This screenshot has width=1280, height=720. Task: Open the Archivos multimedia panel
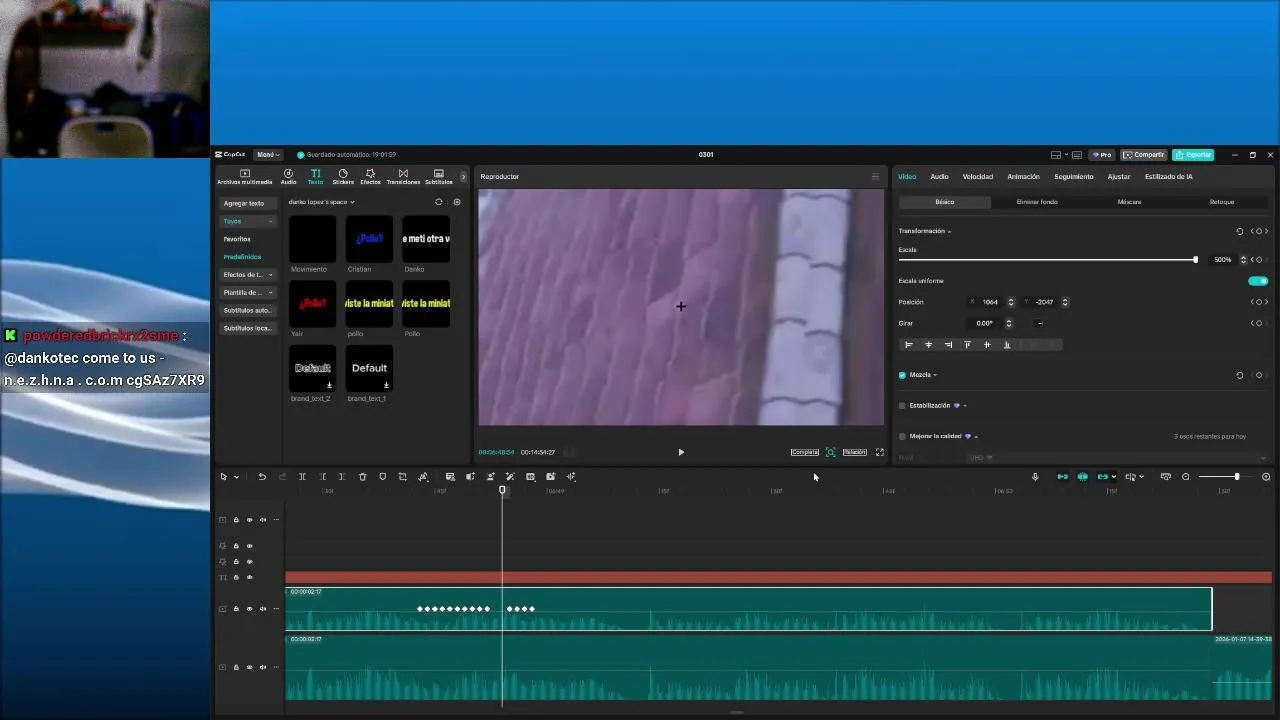coord(244,177)
